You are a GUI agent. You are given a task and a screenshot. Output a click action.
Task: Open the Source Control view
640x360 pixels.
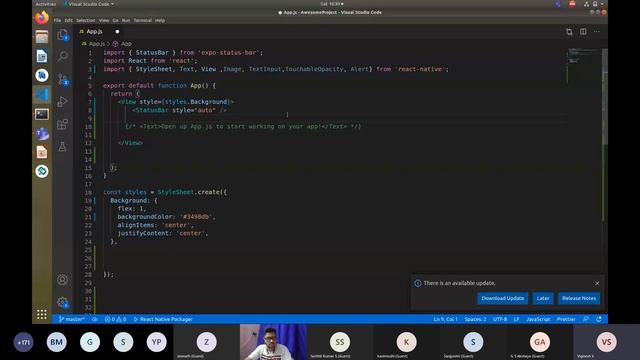coord(62,79)
